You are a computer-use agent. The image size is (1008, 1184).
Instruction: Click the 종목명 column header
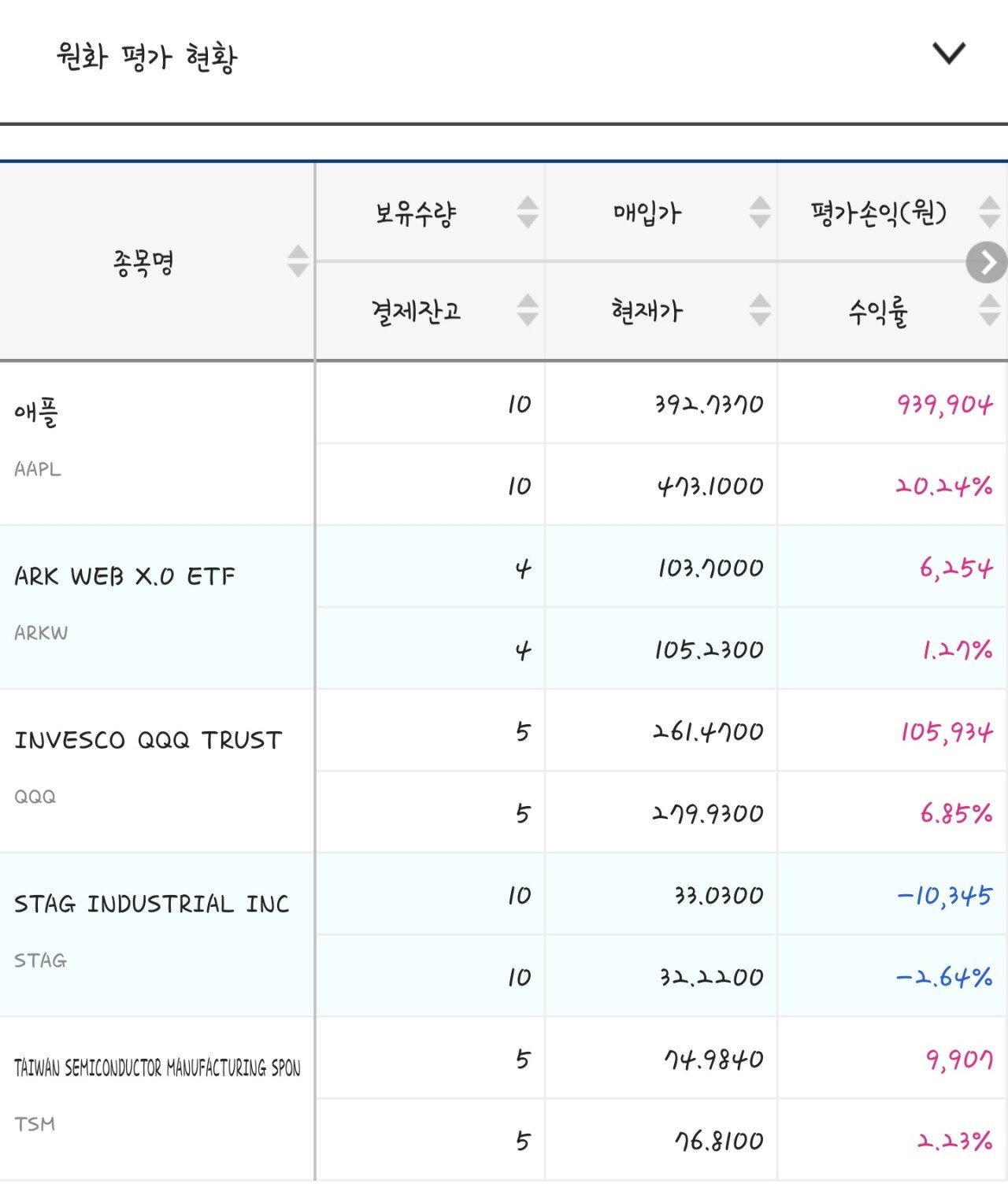(x=143, y=261)
